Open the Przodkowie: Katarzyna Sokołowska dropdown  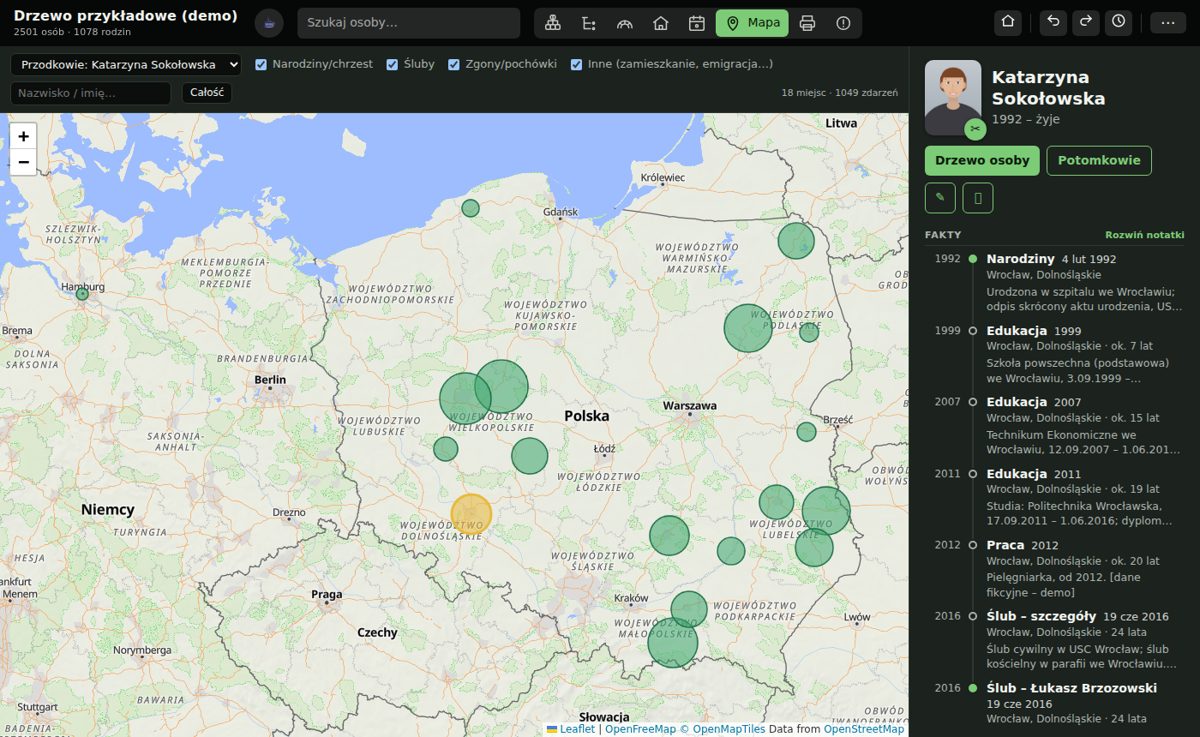126,65
